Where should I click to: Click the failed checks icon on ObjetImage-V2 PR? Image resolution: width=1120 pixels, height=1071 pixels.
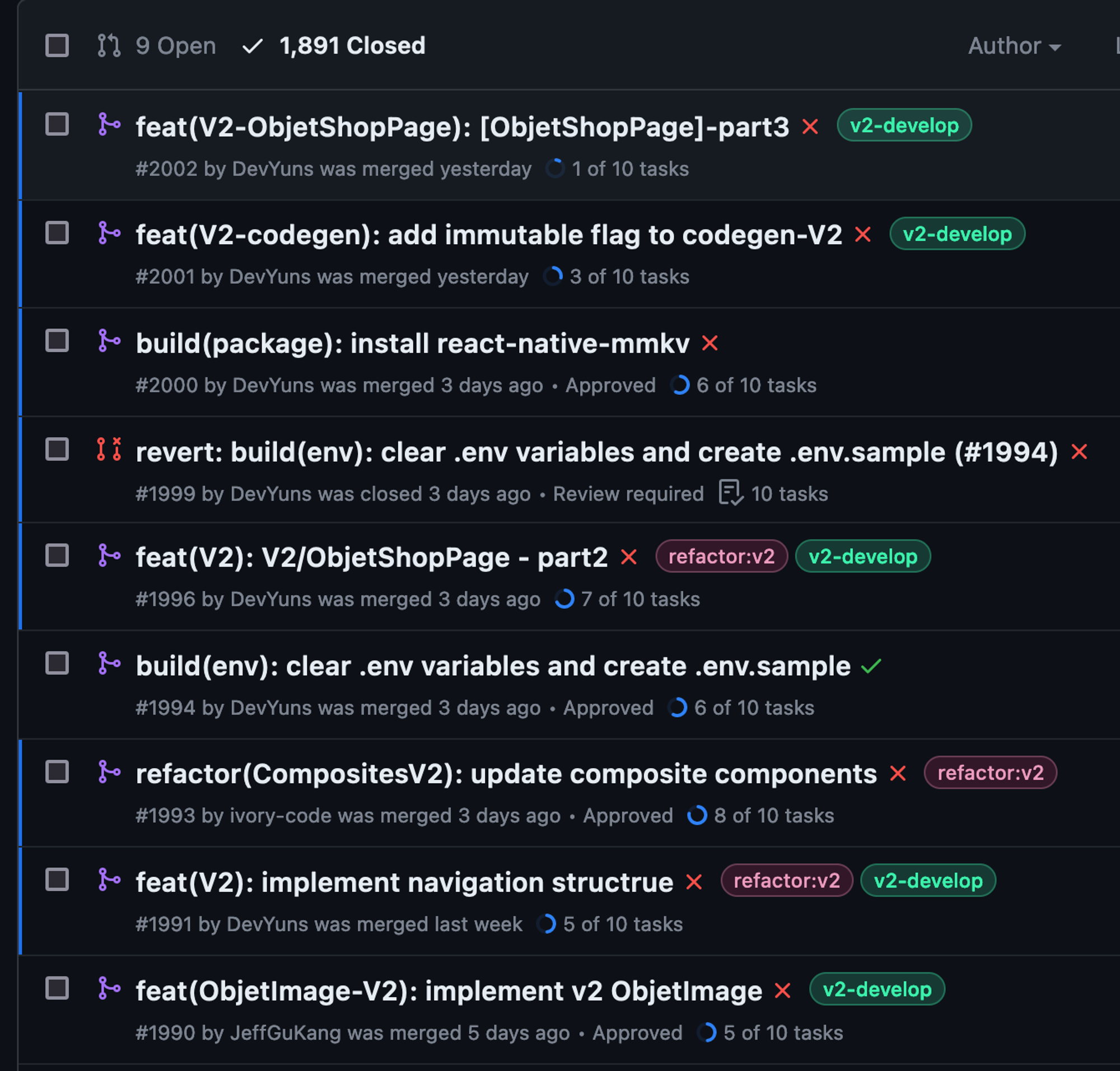pyautogui.click(x=782, y=990)
